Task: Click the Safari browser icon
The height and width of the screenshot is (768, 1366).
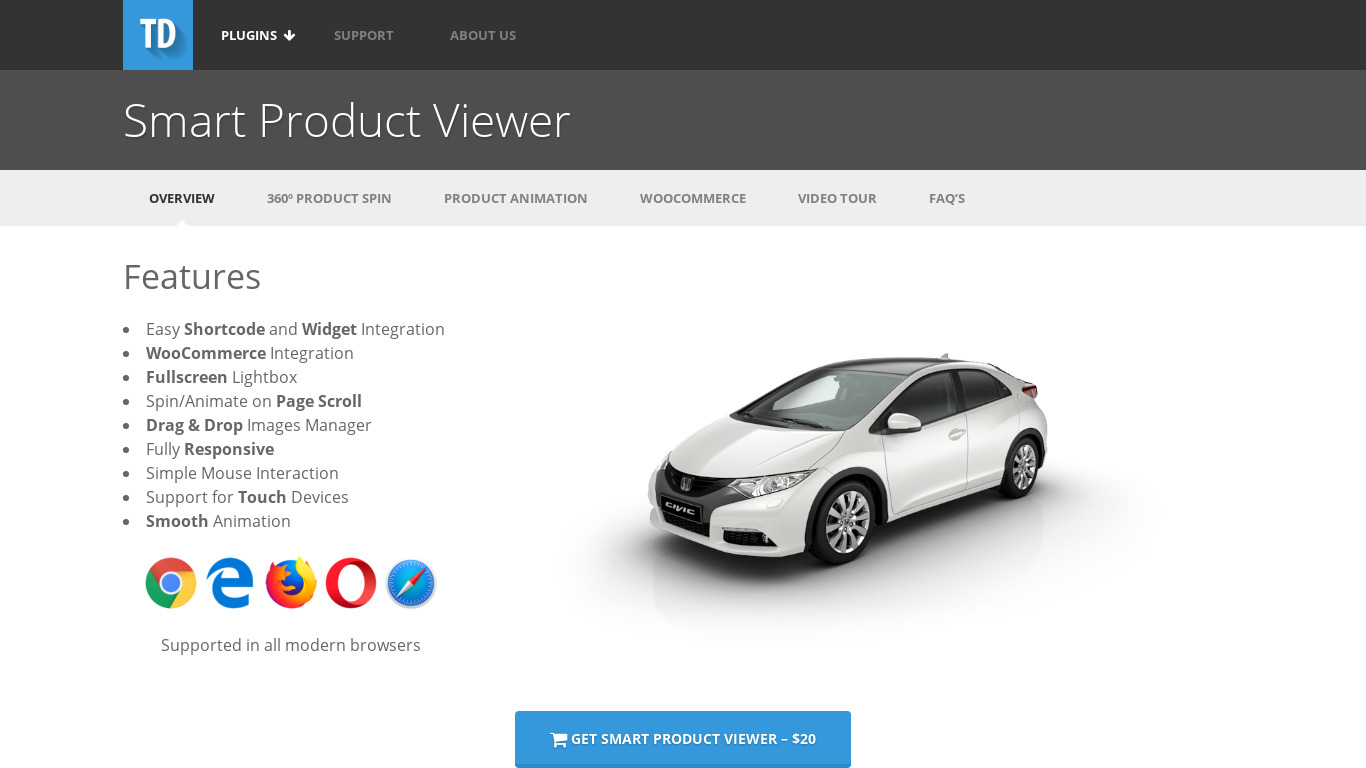Action: pos(411,583)
